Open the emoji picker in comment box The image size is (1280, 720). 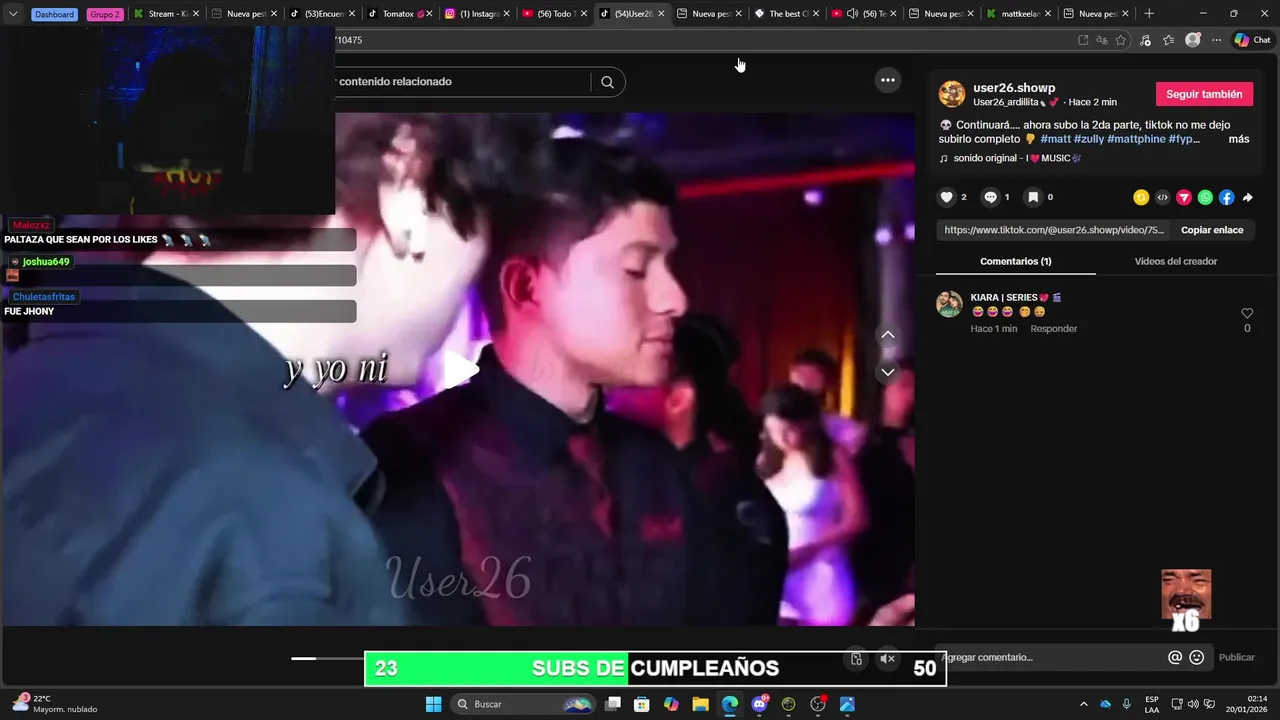coord(1196,657)
